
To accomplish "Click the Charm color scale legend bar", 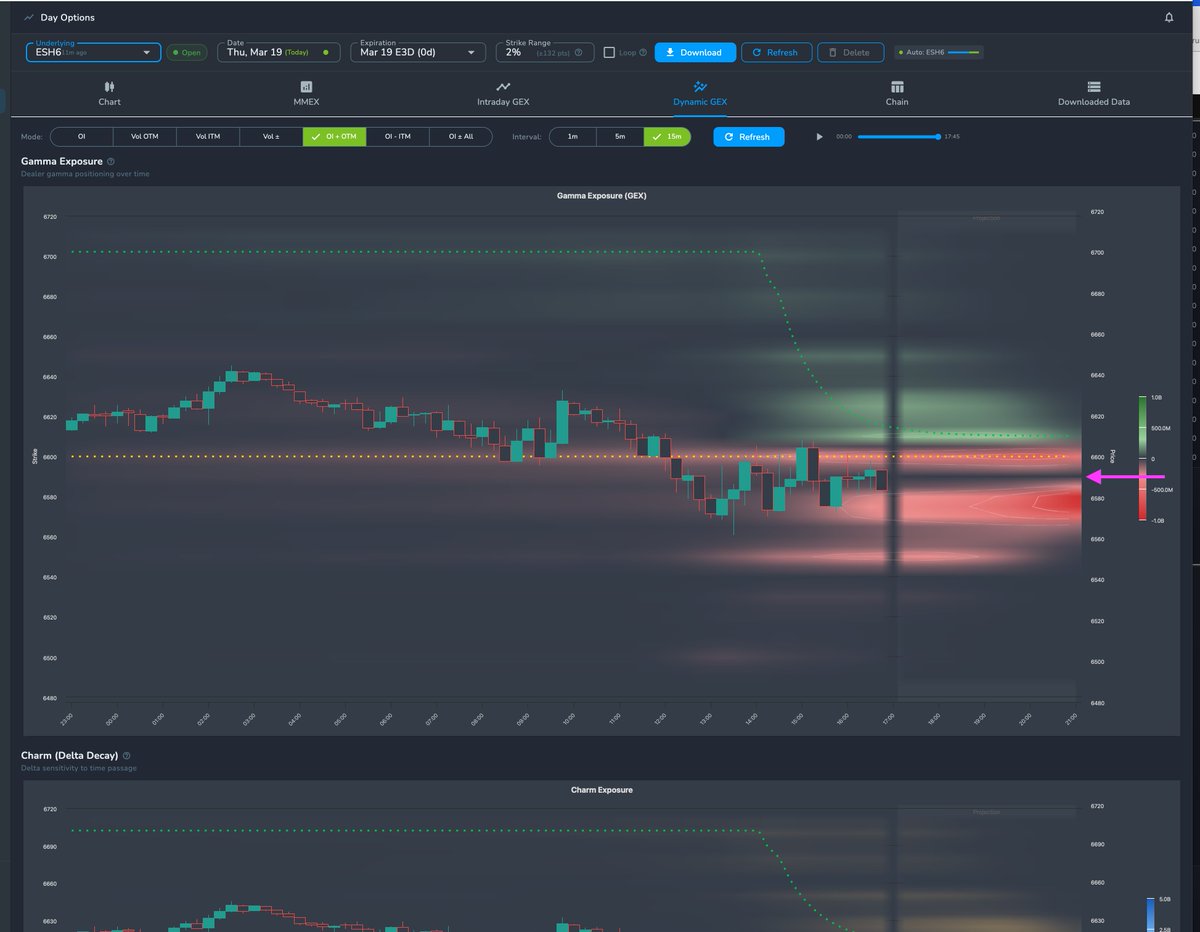I will 1149,914.
